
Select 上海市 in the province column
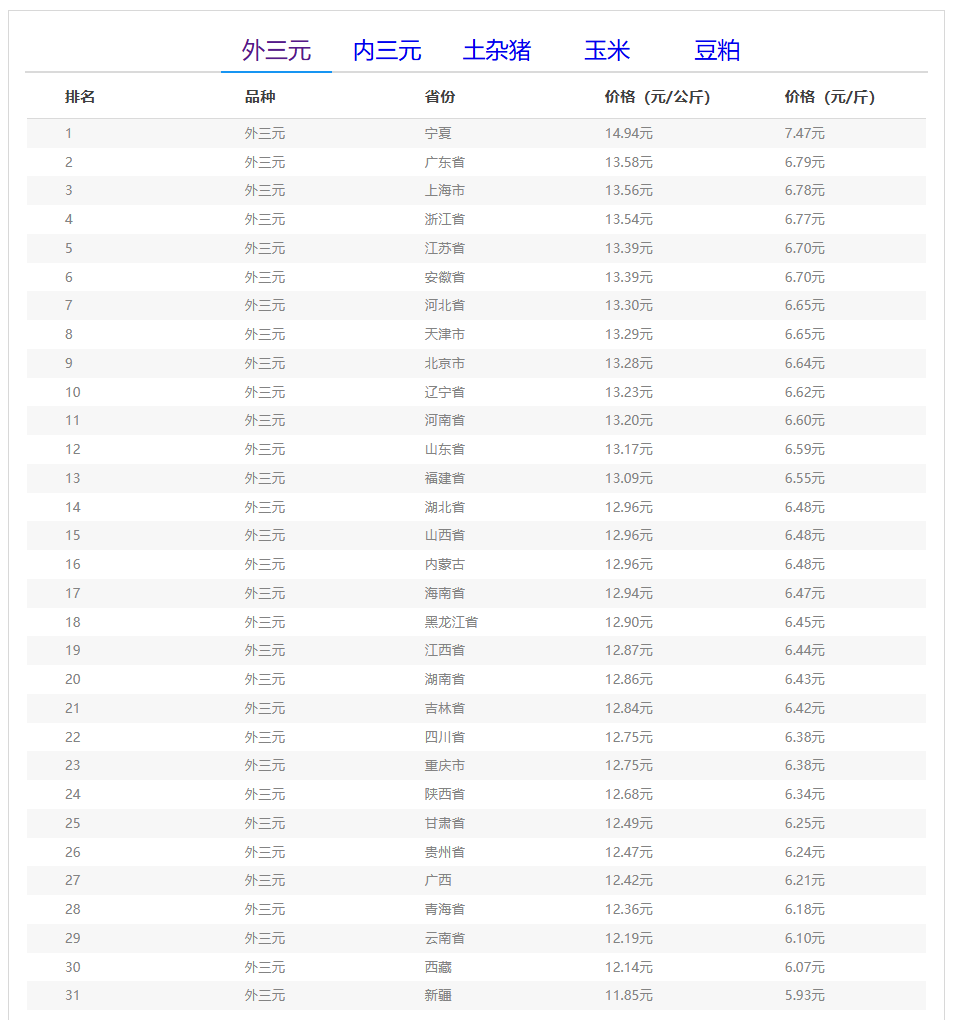click(444, 190)
